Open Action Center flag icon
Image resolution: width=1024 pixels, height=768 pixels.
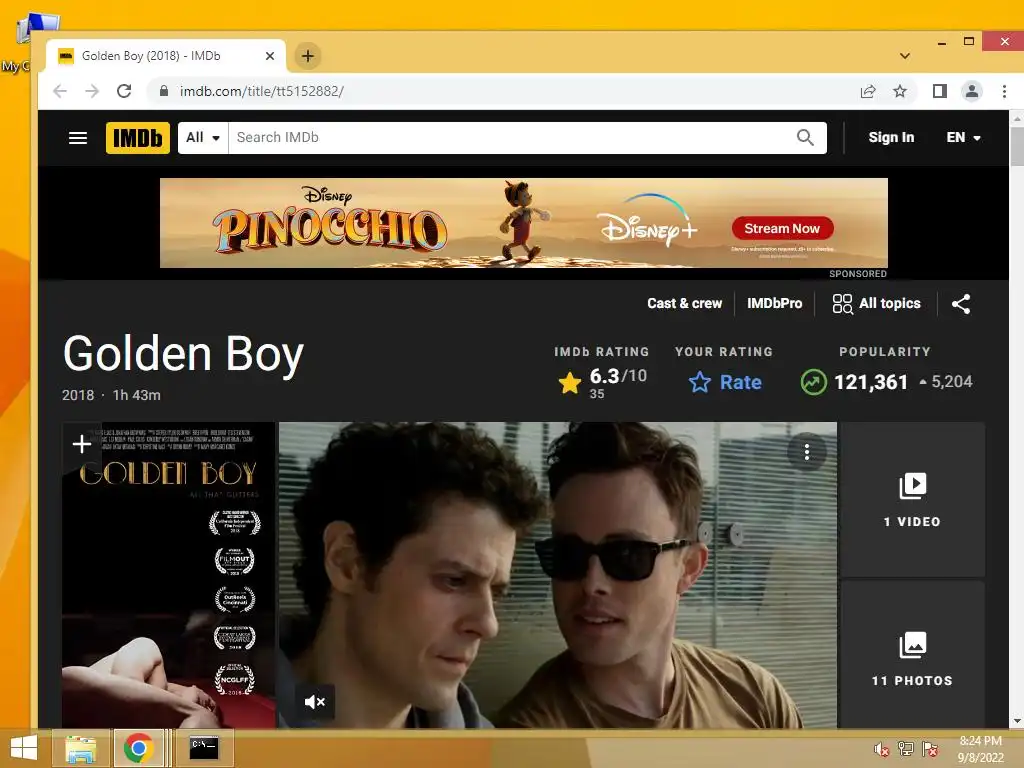pos(930,749)
